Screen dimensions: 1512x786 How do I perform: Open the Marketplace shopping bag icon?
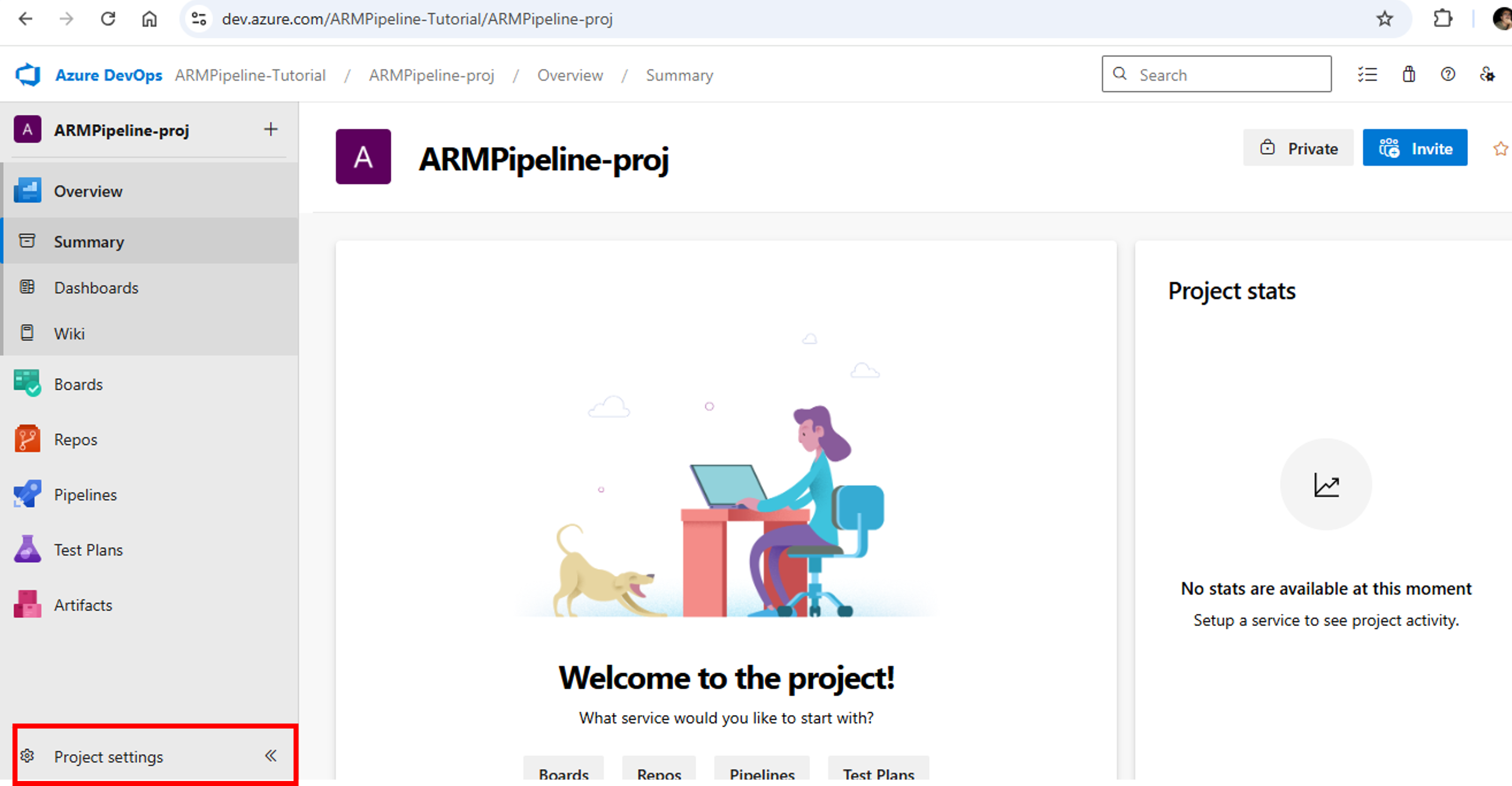[1408, 75]
